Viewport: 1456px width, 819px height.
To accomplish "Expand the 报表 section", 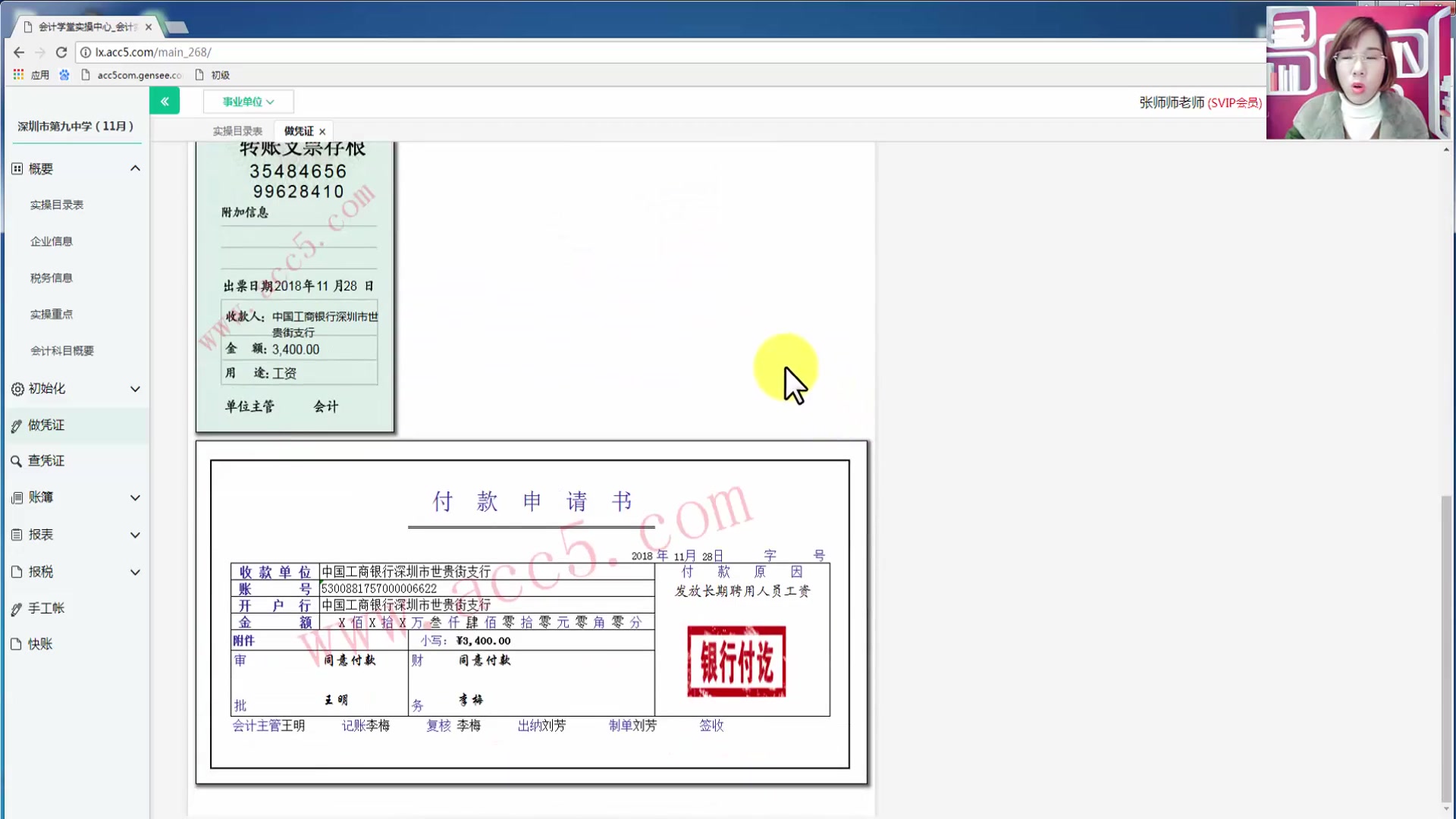I will 135,535.
